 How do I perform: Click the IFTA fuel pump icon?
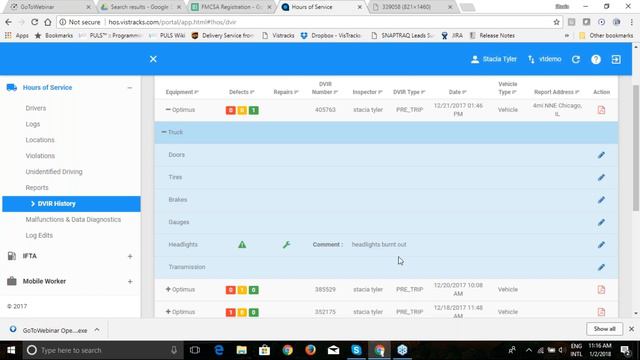(11, 256)
